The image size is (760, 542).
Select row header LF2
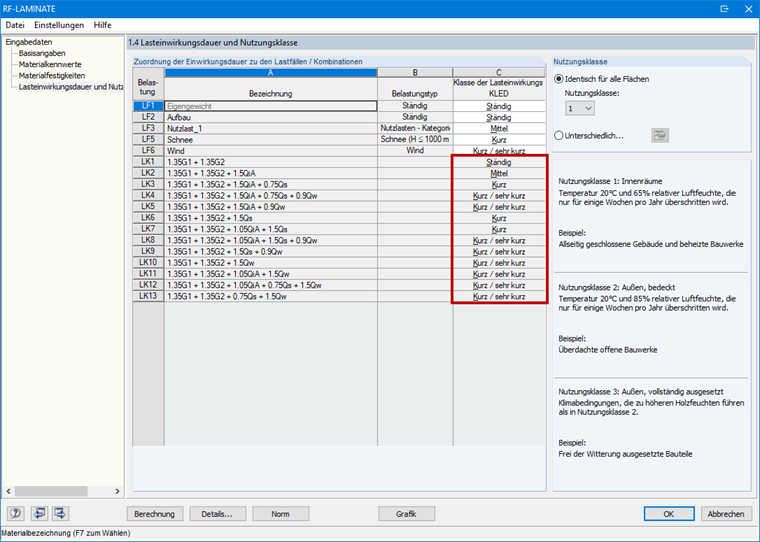(148, 117)
